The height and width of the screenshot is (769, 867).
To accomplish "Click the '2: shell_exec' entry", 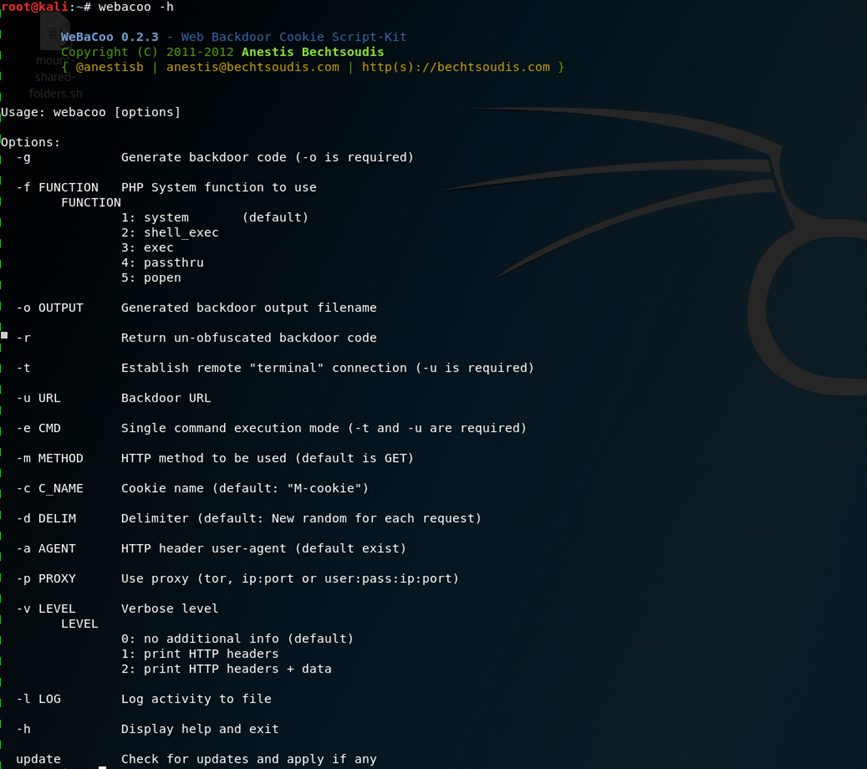I will [170, 233].
